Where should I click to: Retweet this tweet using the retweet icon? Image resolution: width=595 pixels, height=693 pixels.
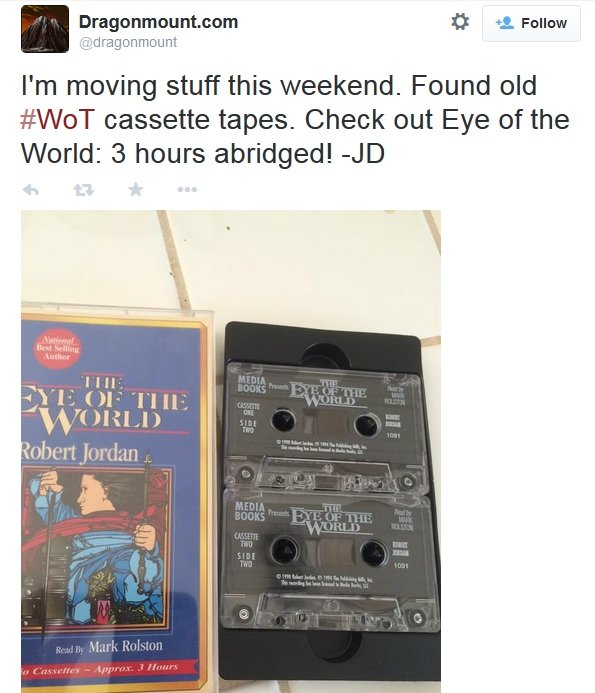(84, 190)
